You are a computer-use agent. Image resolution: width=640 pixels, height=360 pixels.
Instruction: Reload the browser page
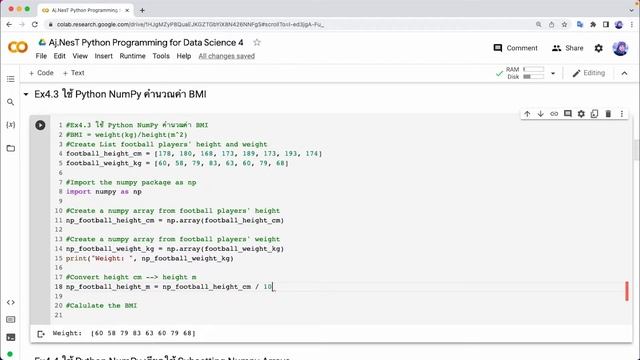click(x=35, y=24)
